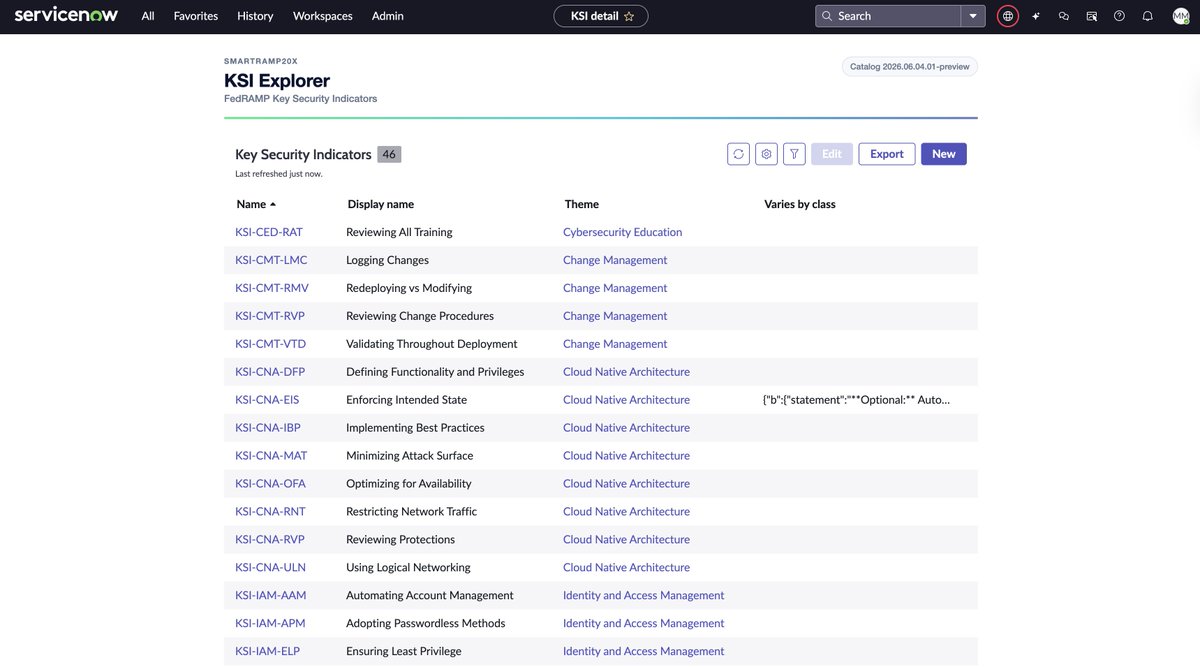Open the KSI-IAM-APM record link
Image resolution: width=1200 pixels, height=667 pixels.
[x=270, y=624]
